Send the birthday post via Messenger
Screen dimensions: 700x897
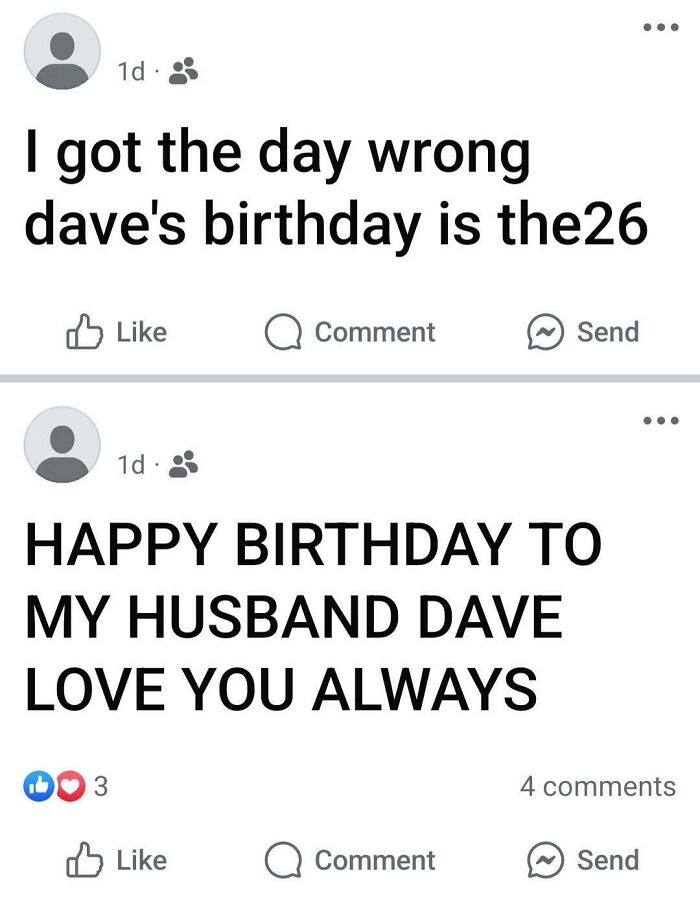click(x=583, y=860)
